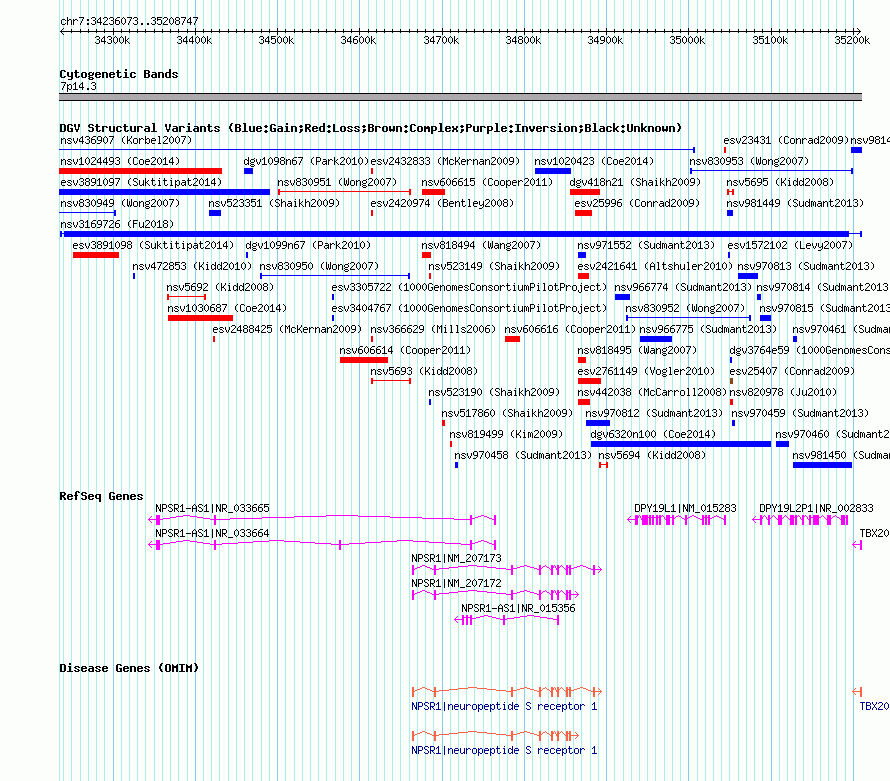Image resolution: width=890 pixels, height=781 pixels.
Task: Click the 34700k mark on the ruler
Action: tap(442, 40)
